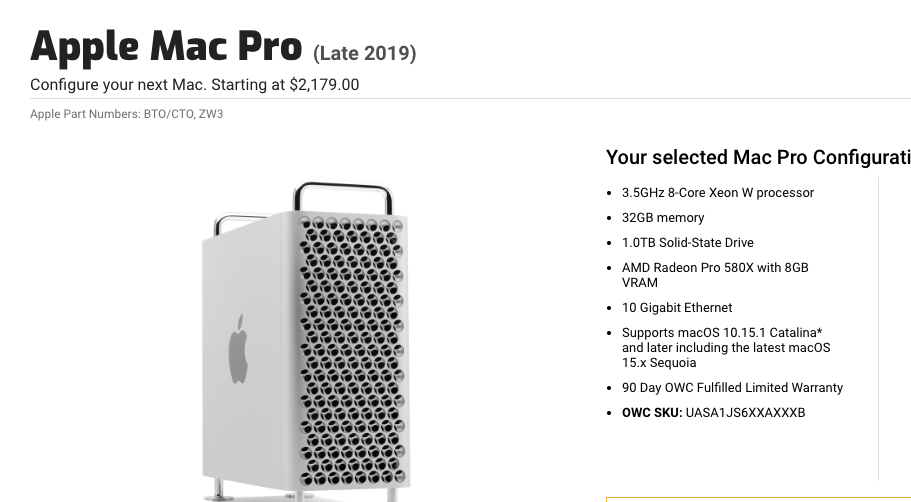Click the "OWC SKU:" bold label
The width and height of the screenshot is (911, 502).
[652, 413]
